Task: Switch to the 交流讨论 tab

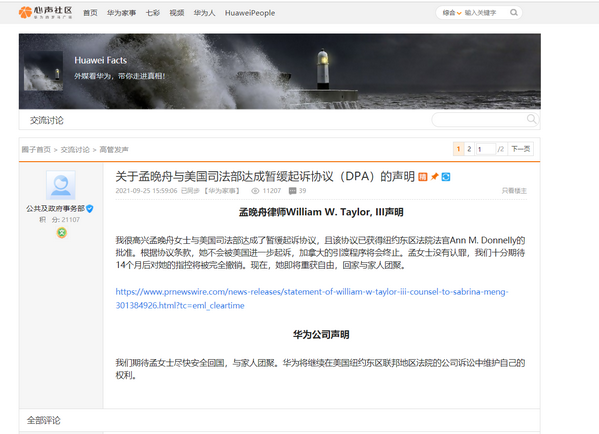Action: (47, 121)
